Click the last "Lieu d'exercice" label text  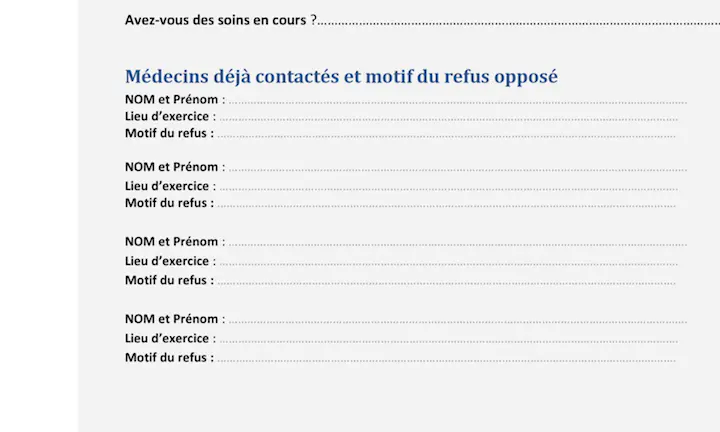click(167, 338)
